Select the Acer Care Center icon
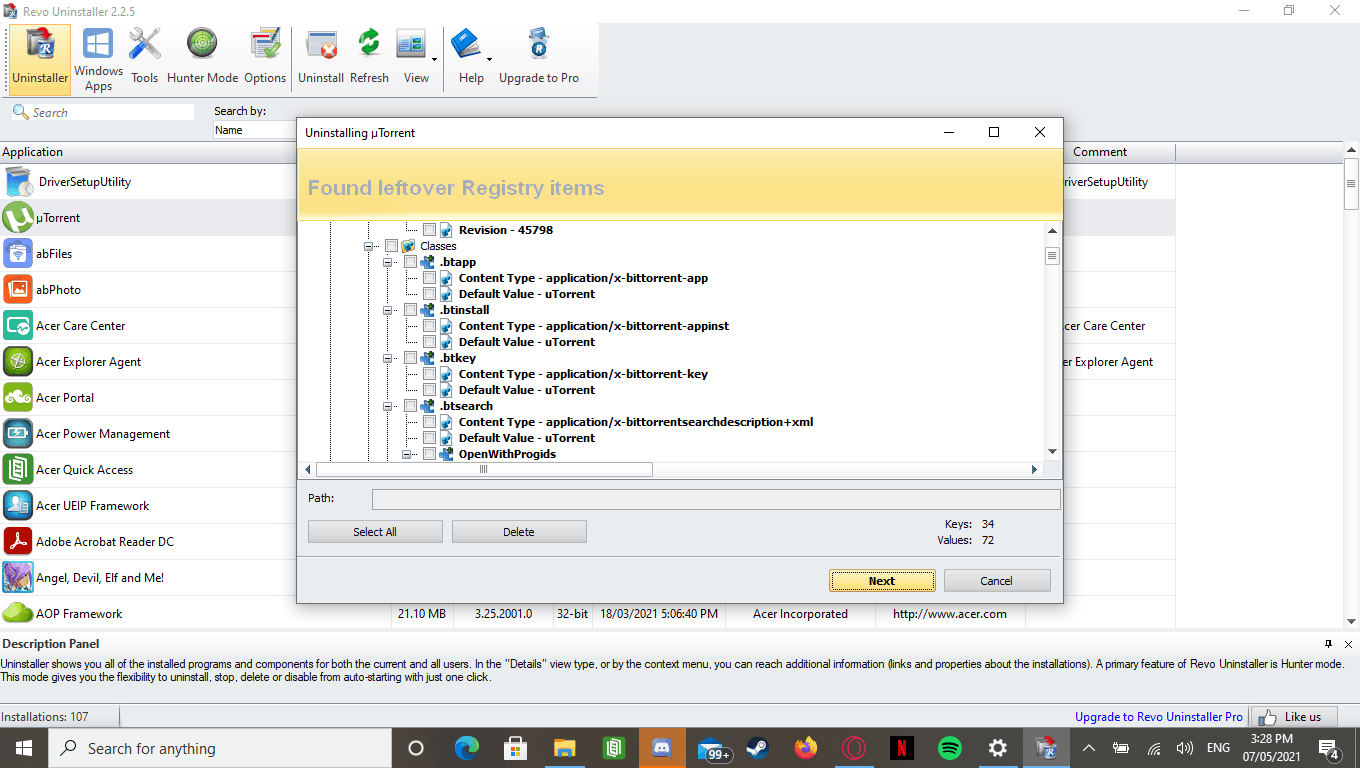This screenshot has width=1360, height=768. click(18, 326)
